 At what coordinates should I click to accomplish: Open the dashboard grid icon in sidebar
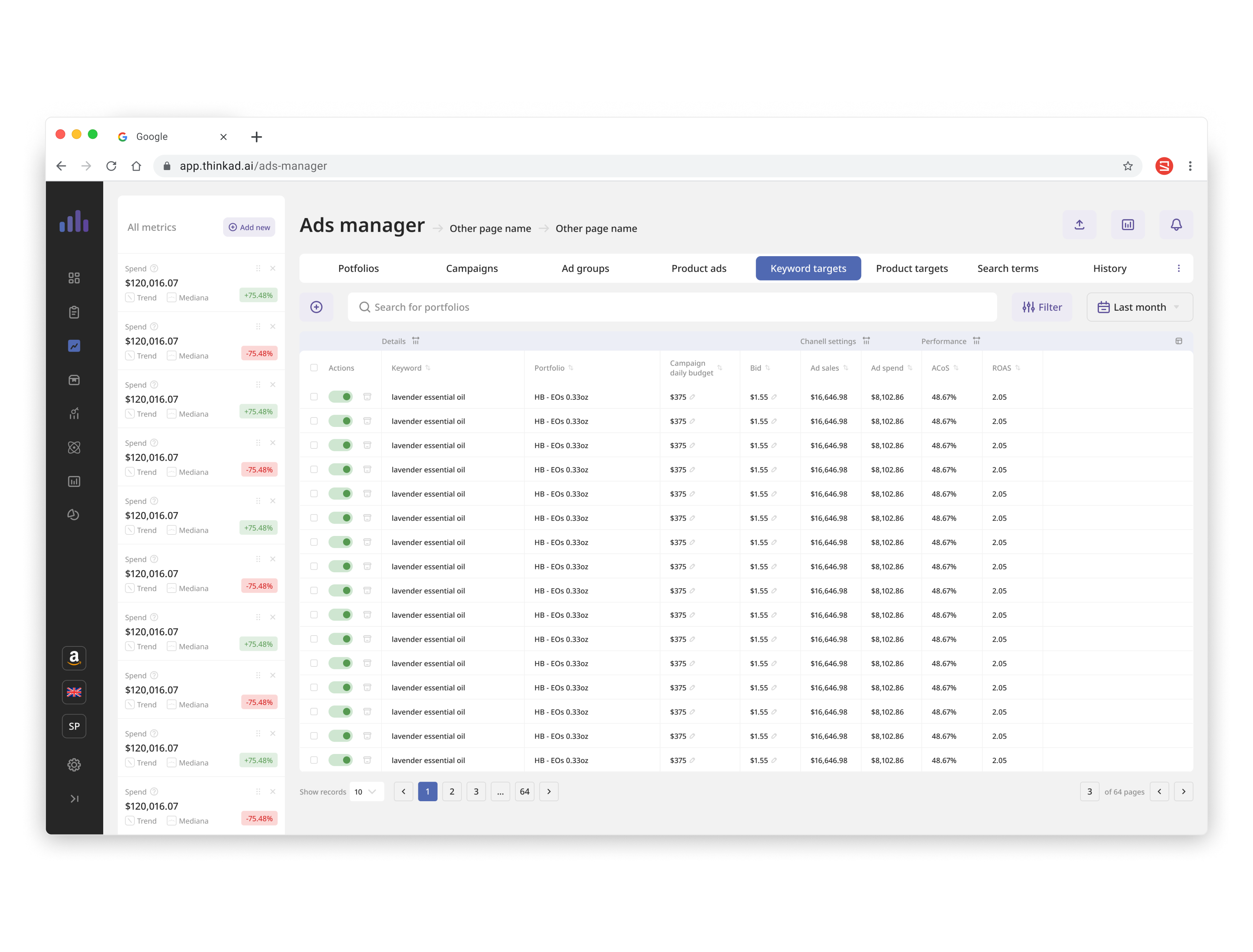(x=74, y=278)
